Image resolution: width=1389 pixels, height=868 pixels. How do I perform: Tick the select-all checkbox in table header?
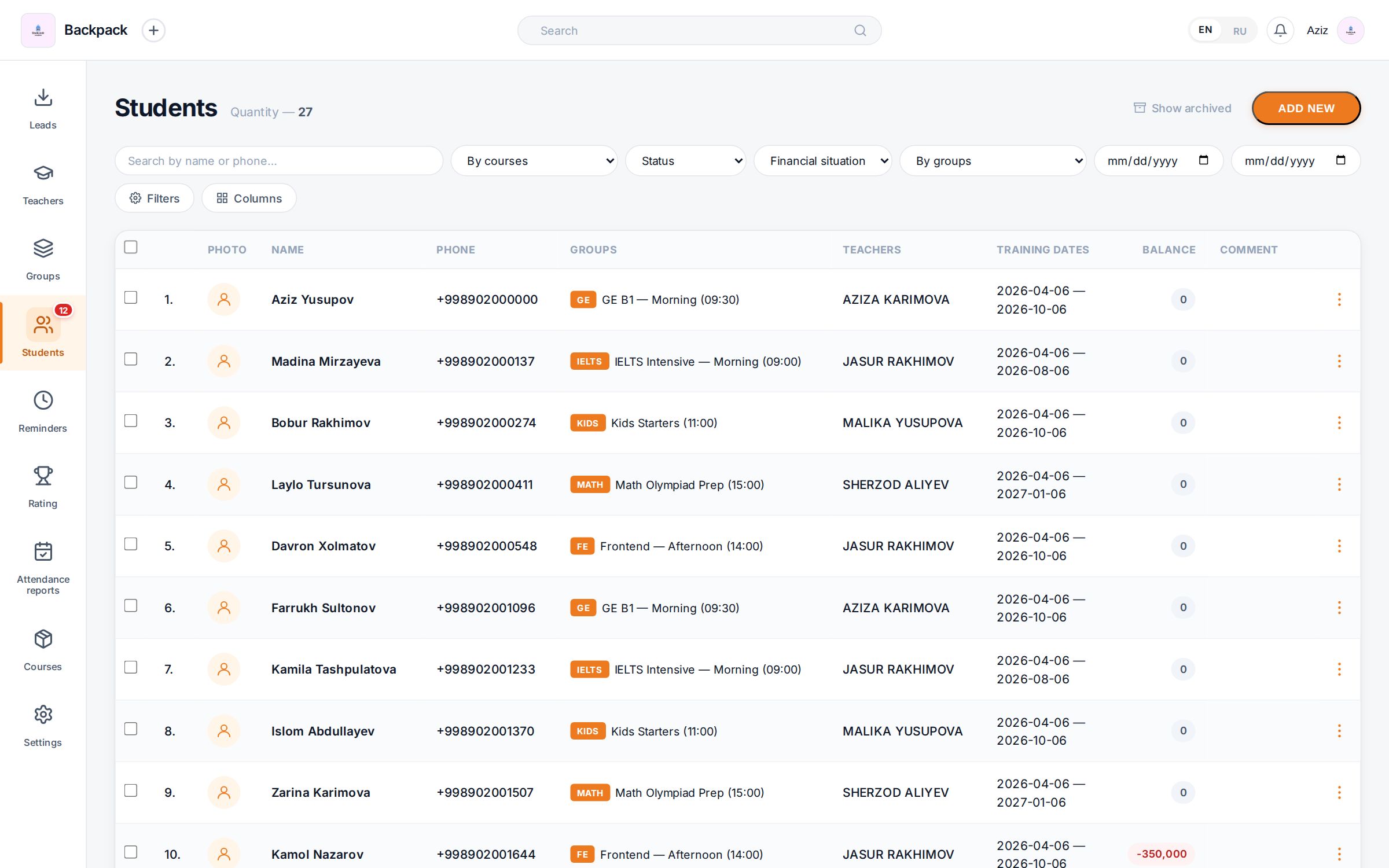click(131, 247)
